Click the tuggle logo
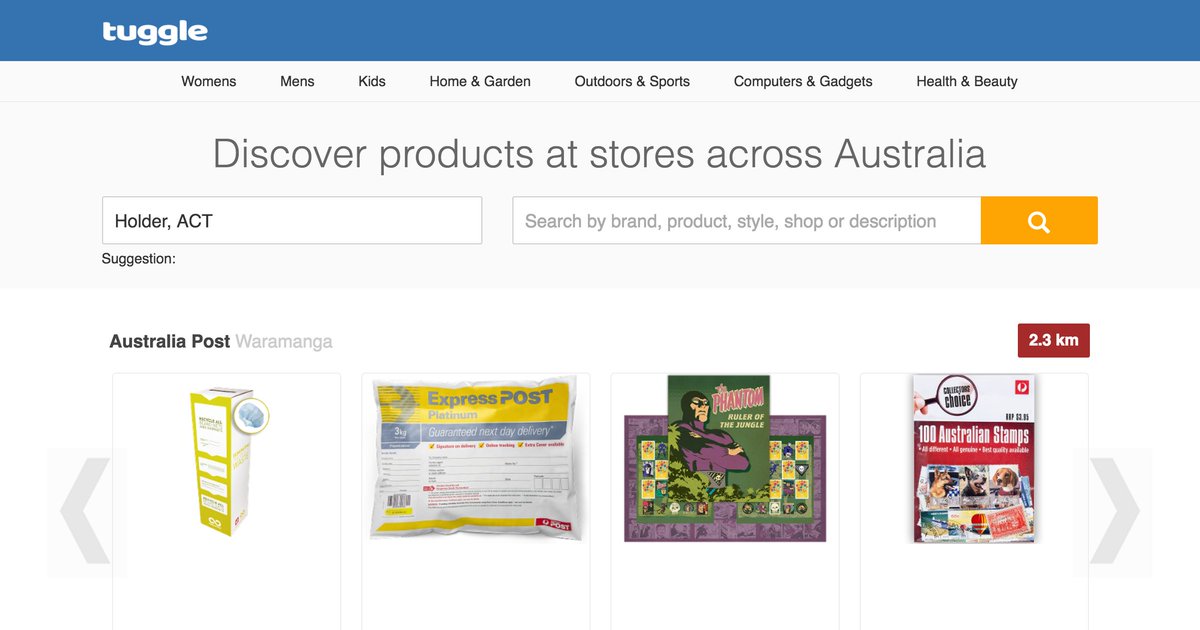Viewport: 1200px width, 630px height. [x=155, y=32]
